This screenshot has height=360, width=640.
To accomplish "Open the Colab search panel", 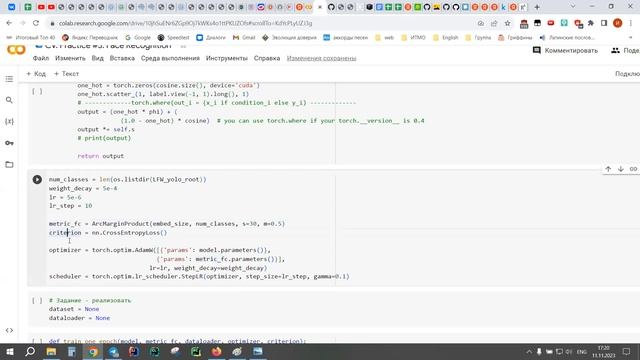I will click(9, 100).
